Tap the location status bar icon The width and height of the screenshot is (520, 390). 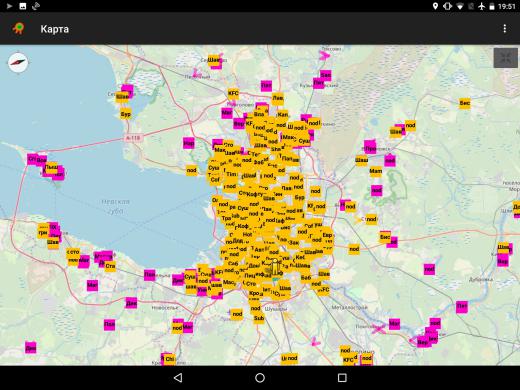435,6
